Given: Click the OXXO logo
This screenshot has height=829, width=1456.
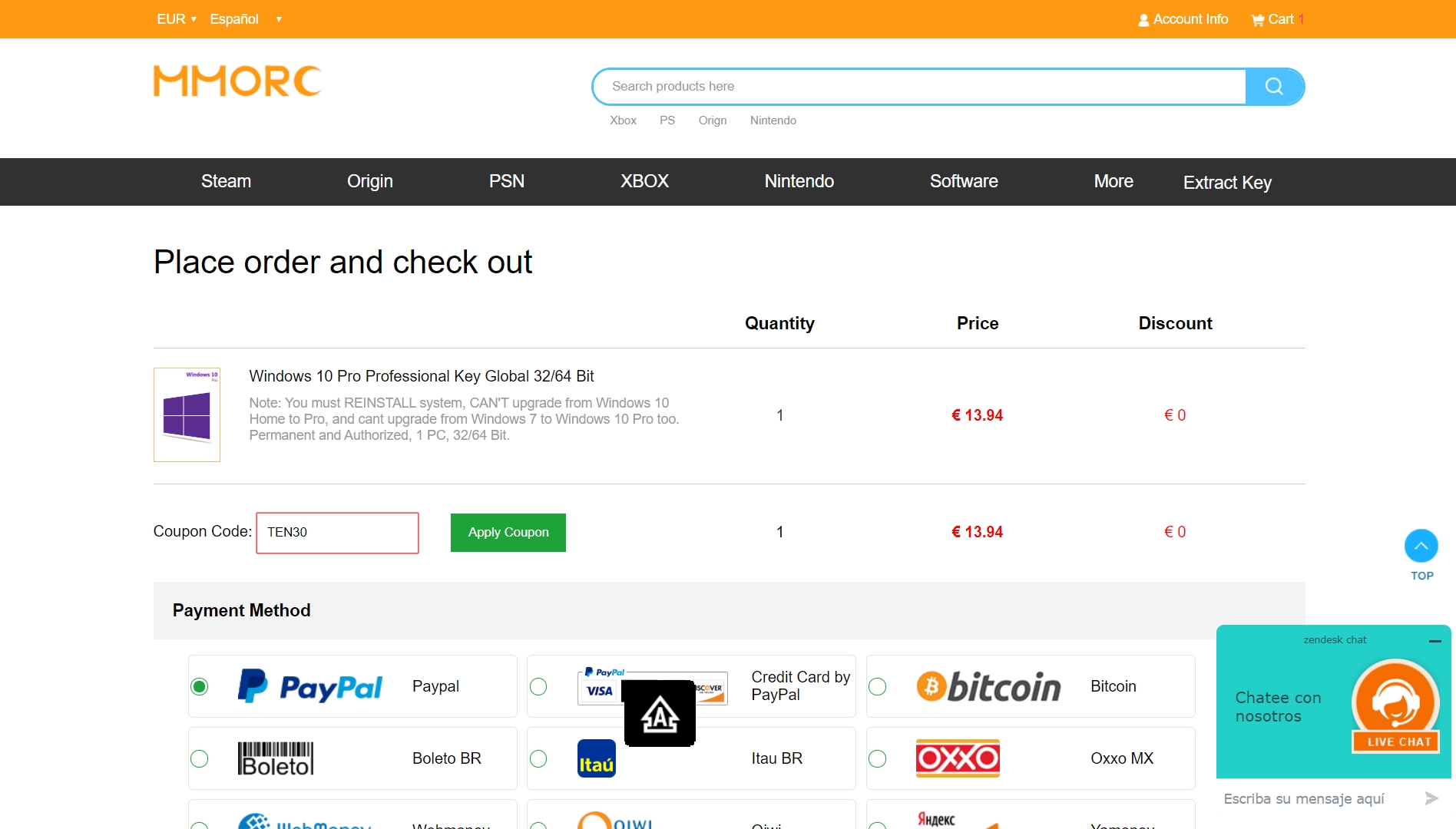Looking at the screenshot, I should pos(958,758).
